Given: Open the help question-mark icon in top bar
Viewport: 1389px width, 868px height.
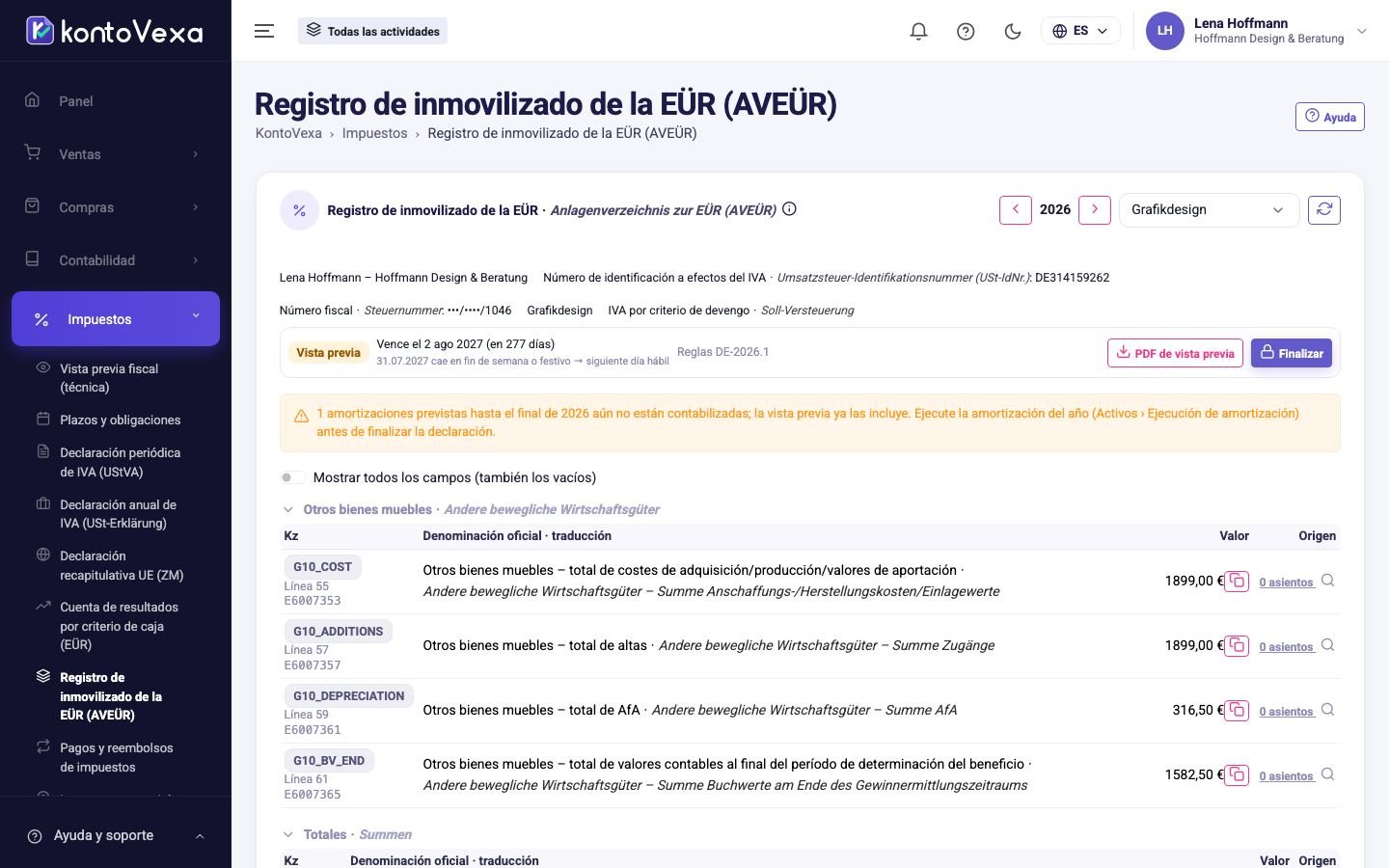Looking at the screenshot, I should [x=966, y=31].
